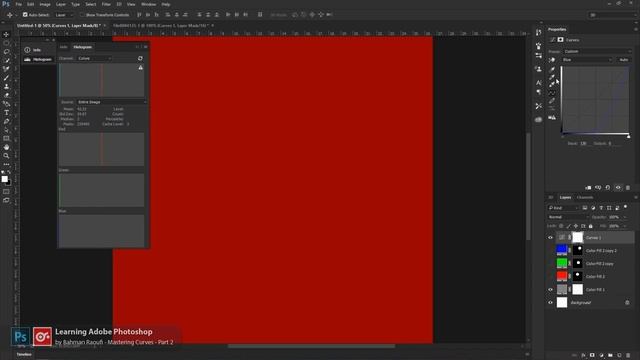Reset the Curves adjustment to defaults

tap(608, 188)
